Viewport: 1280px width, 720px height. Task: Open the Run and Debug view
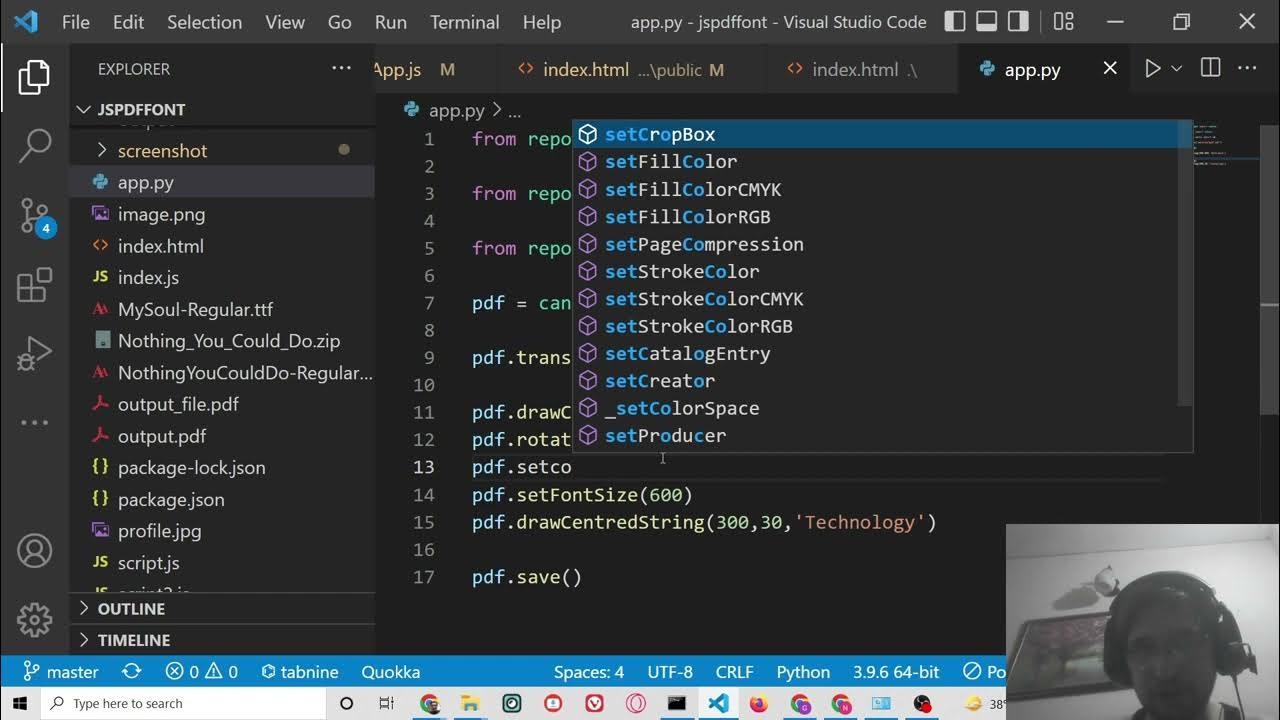point(34,353)
